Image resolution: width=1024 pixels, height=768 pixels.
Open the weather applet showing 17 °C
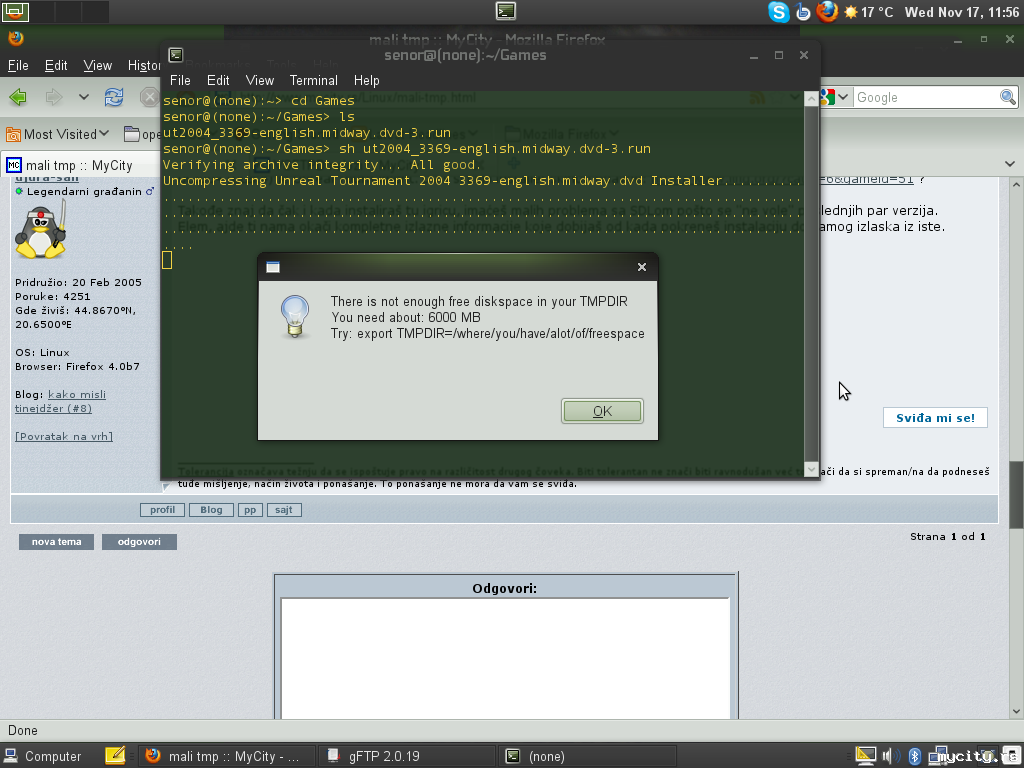pyautogui.click(x=869, y=12)
